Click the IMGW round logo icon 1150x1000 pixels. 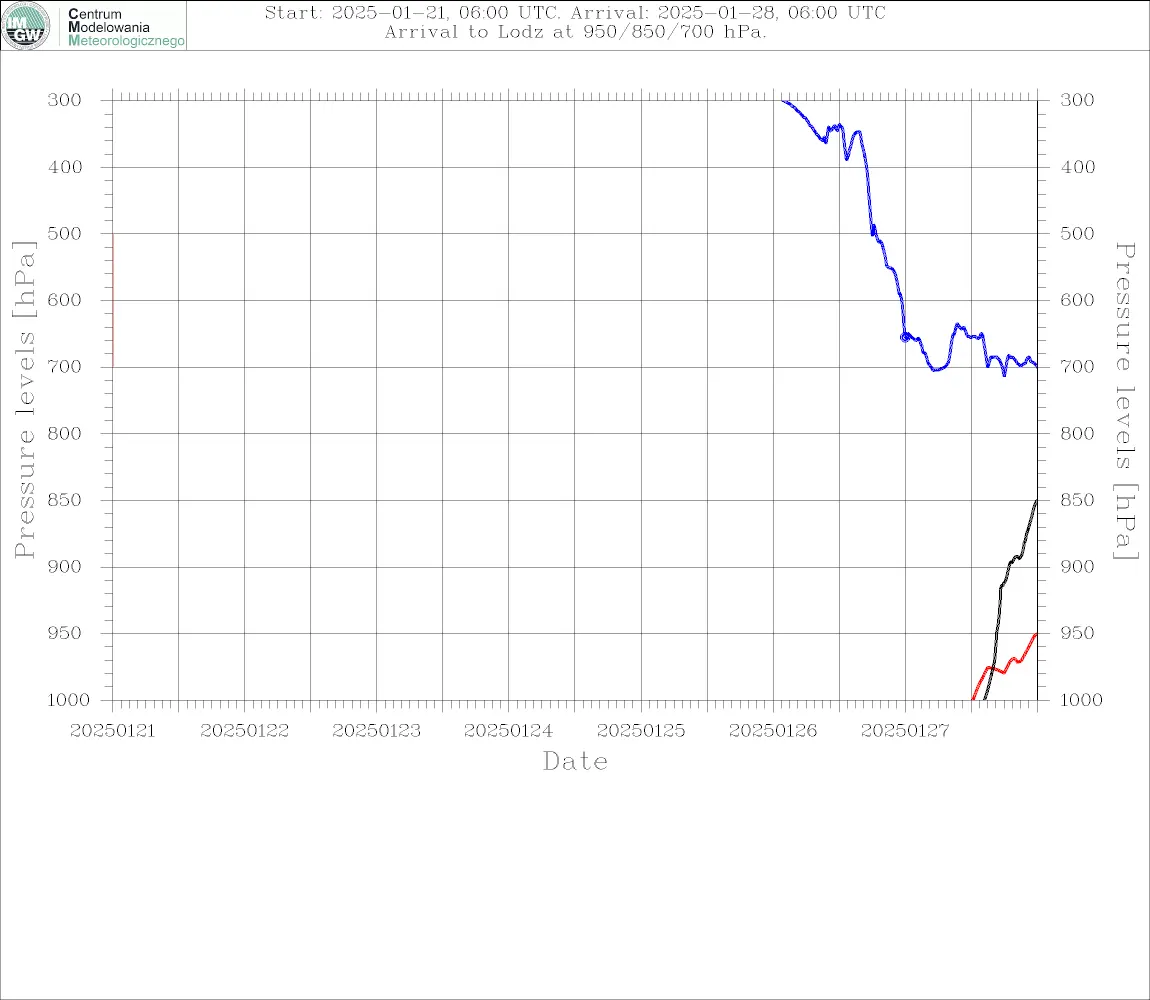pos(26,26)
